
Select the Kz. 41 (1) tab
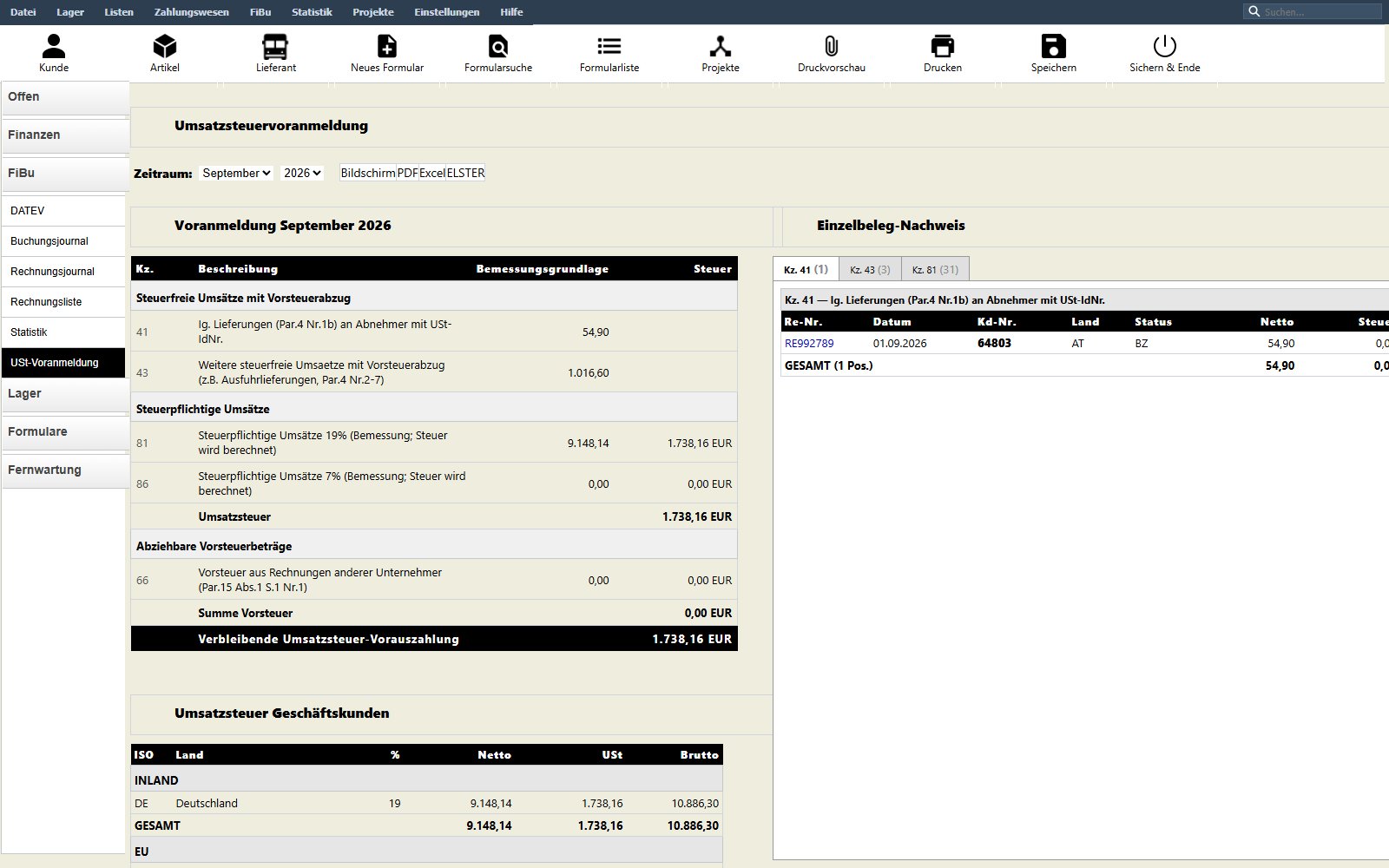coord(806,269)
